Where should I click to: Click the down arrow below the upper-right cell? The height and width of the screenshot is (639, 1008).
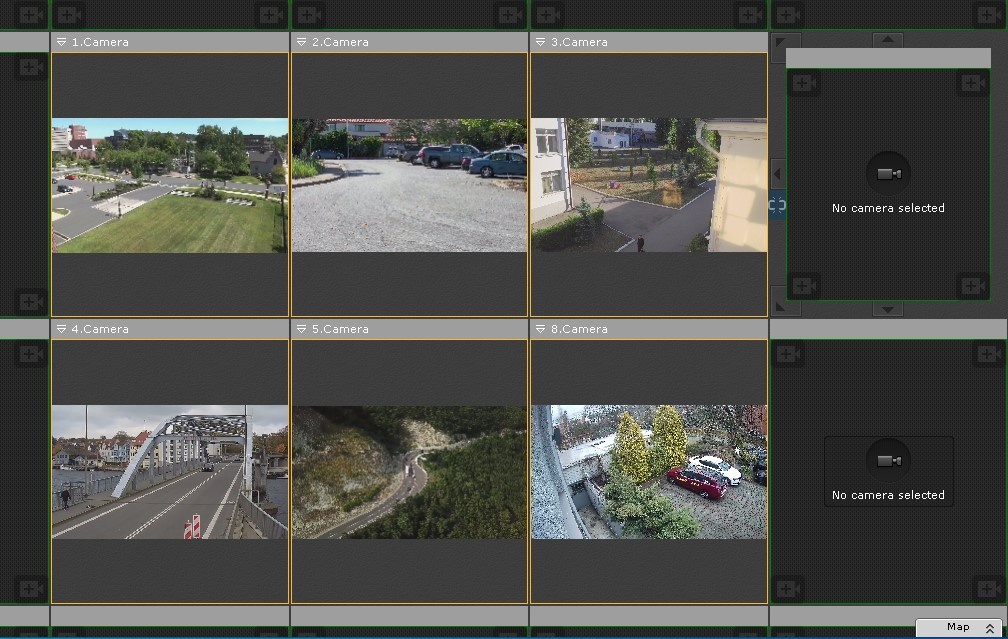(888, 309)
